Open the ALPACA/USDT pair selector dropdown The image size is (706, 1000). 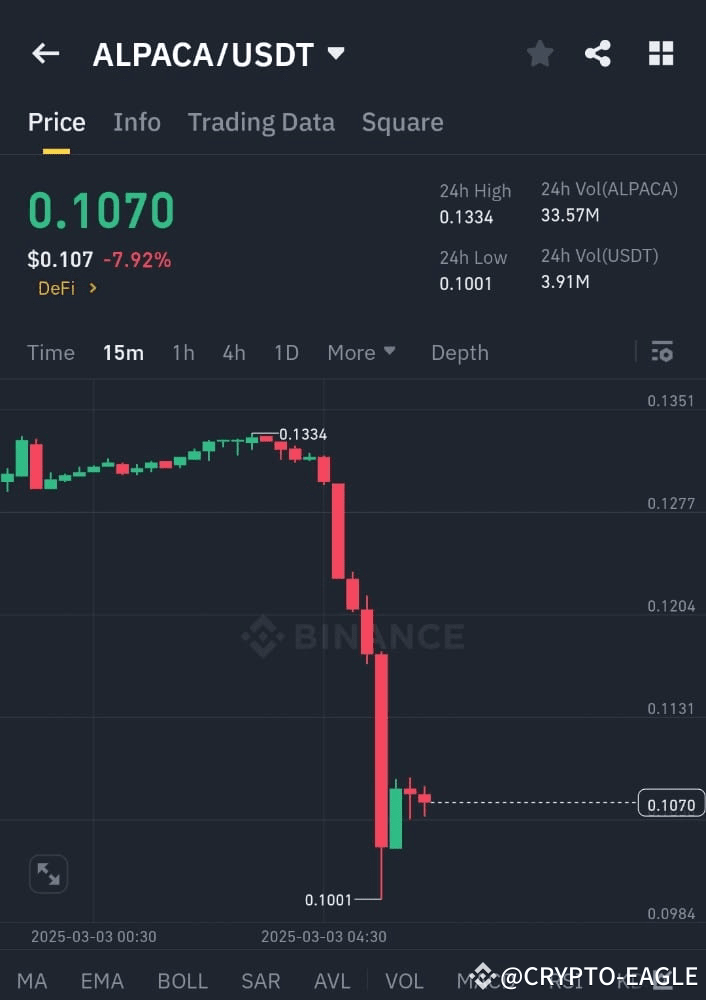click(220, 55)
